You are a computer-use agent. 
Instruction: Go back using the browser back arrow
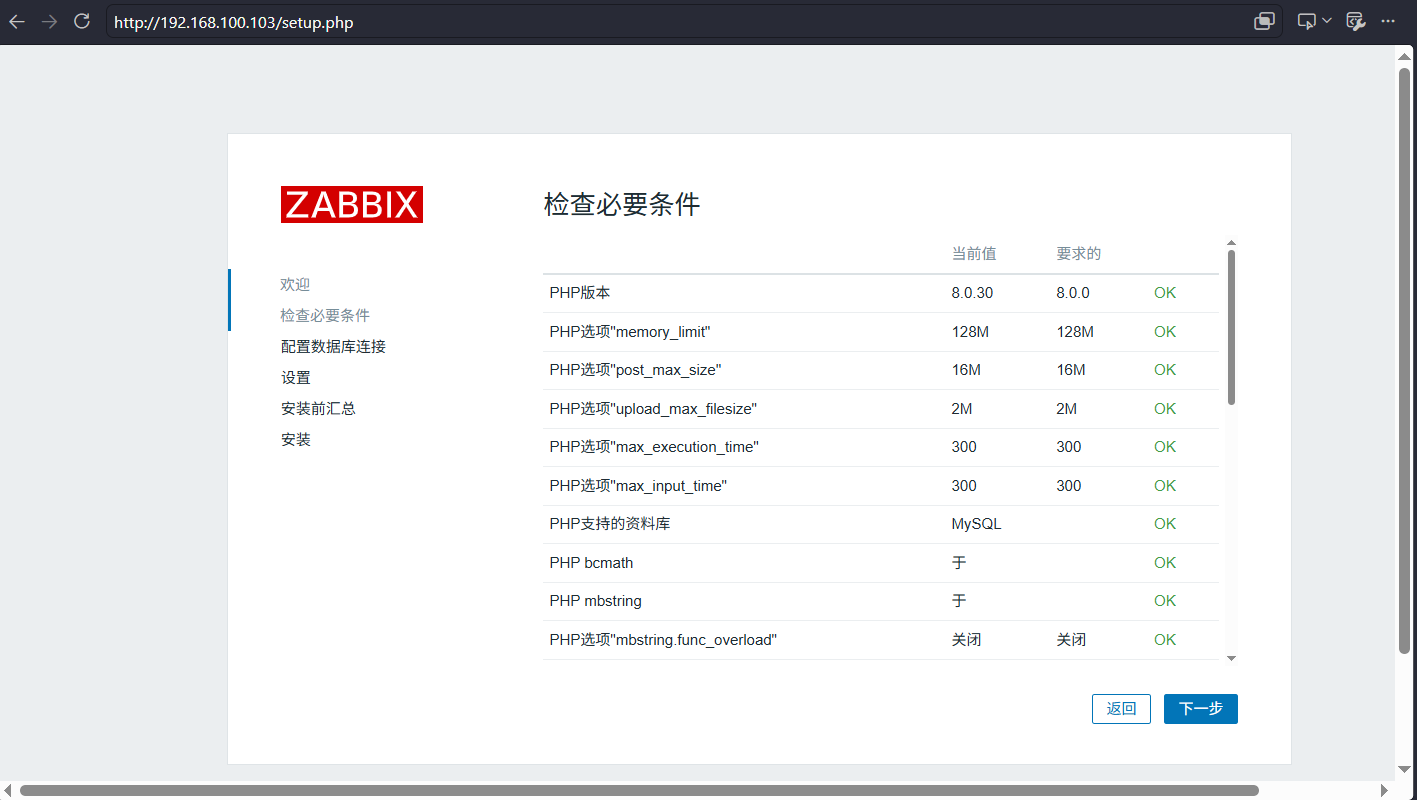point(17,21)
